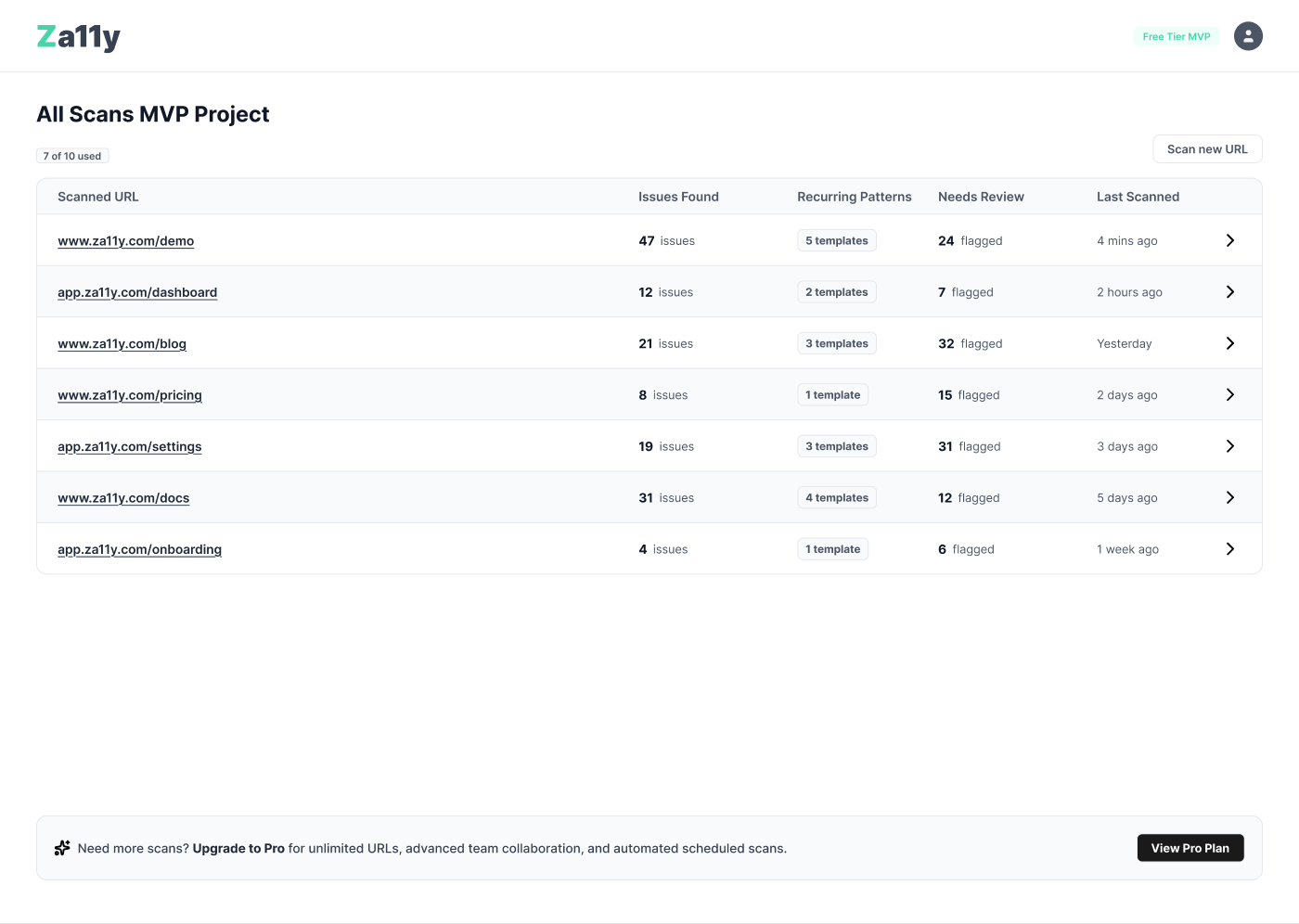
Task: Click the Free Tier MVP badge
Action: 1177,37
